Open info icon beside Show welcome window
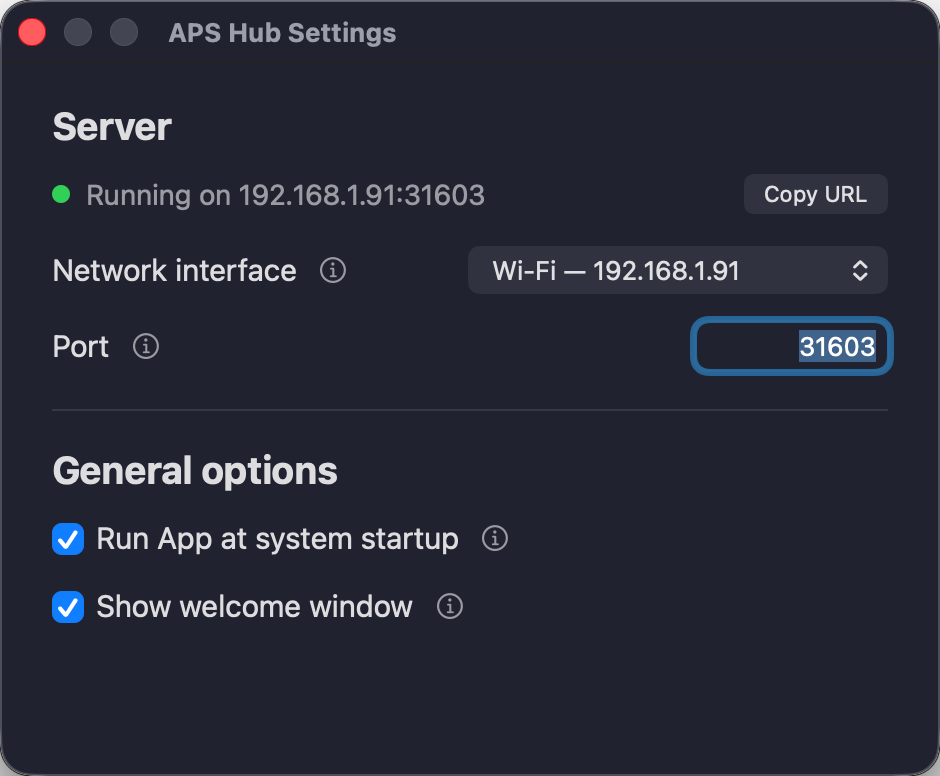The image size is (940, 776). (x=450, y=606)
